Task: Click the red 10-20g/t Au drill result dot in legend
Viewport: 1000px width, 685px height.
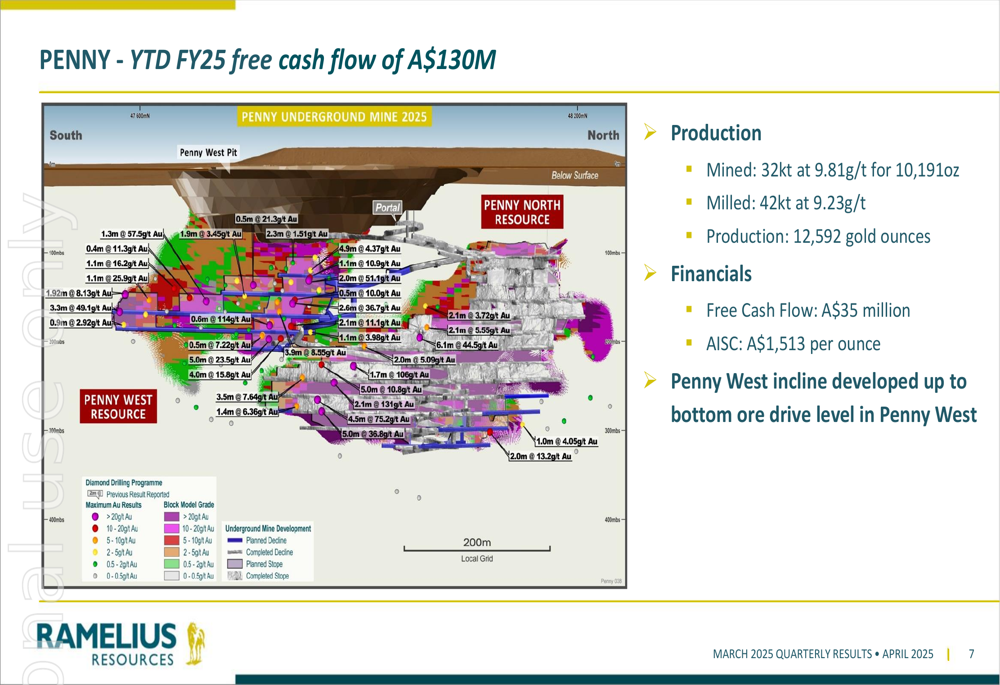Action: (95, 529)
